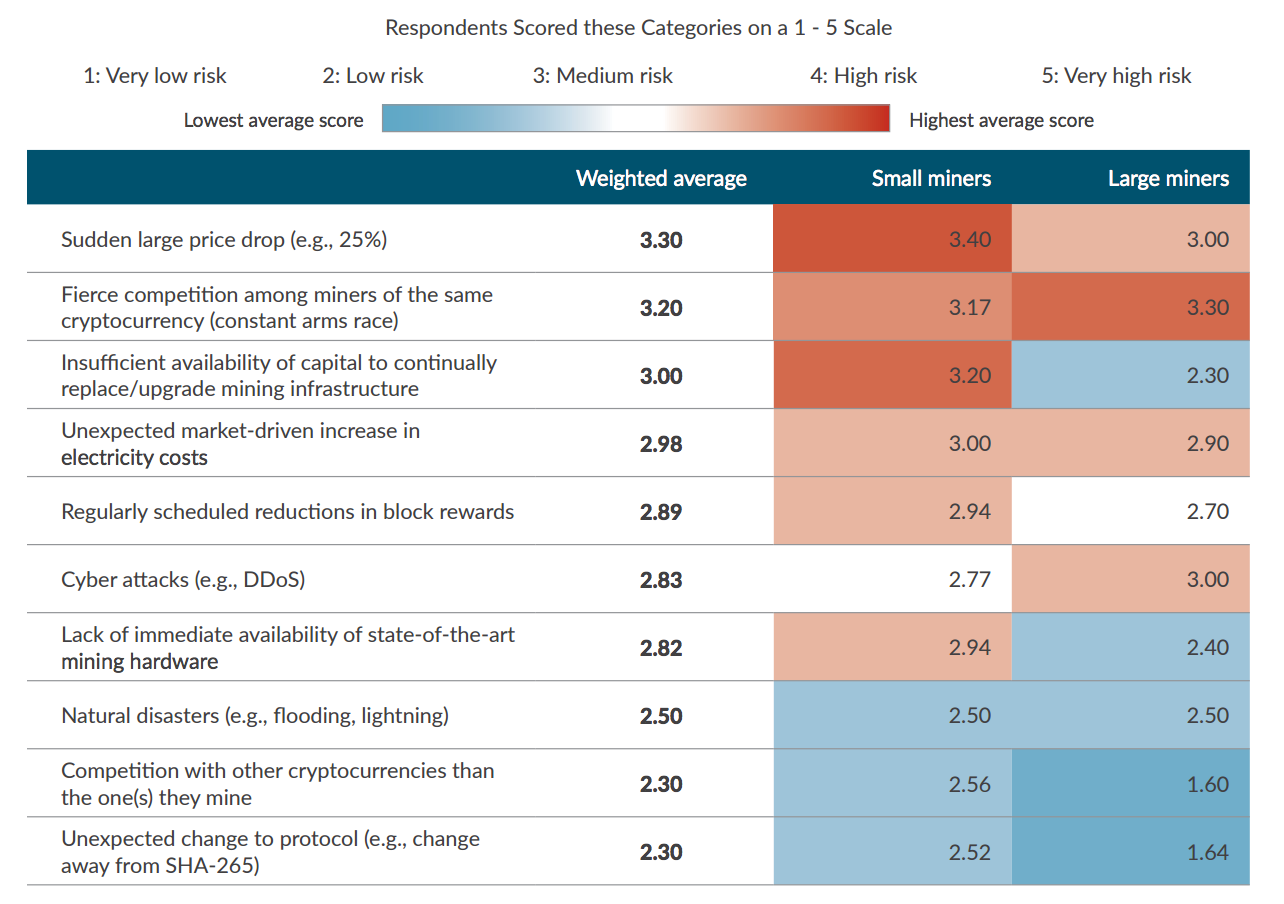Image resolution: width=1284 pixels, height=904 pixels.
Task: Click the 'Highest average score' legend label
Action: (x=1001, y=120)
